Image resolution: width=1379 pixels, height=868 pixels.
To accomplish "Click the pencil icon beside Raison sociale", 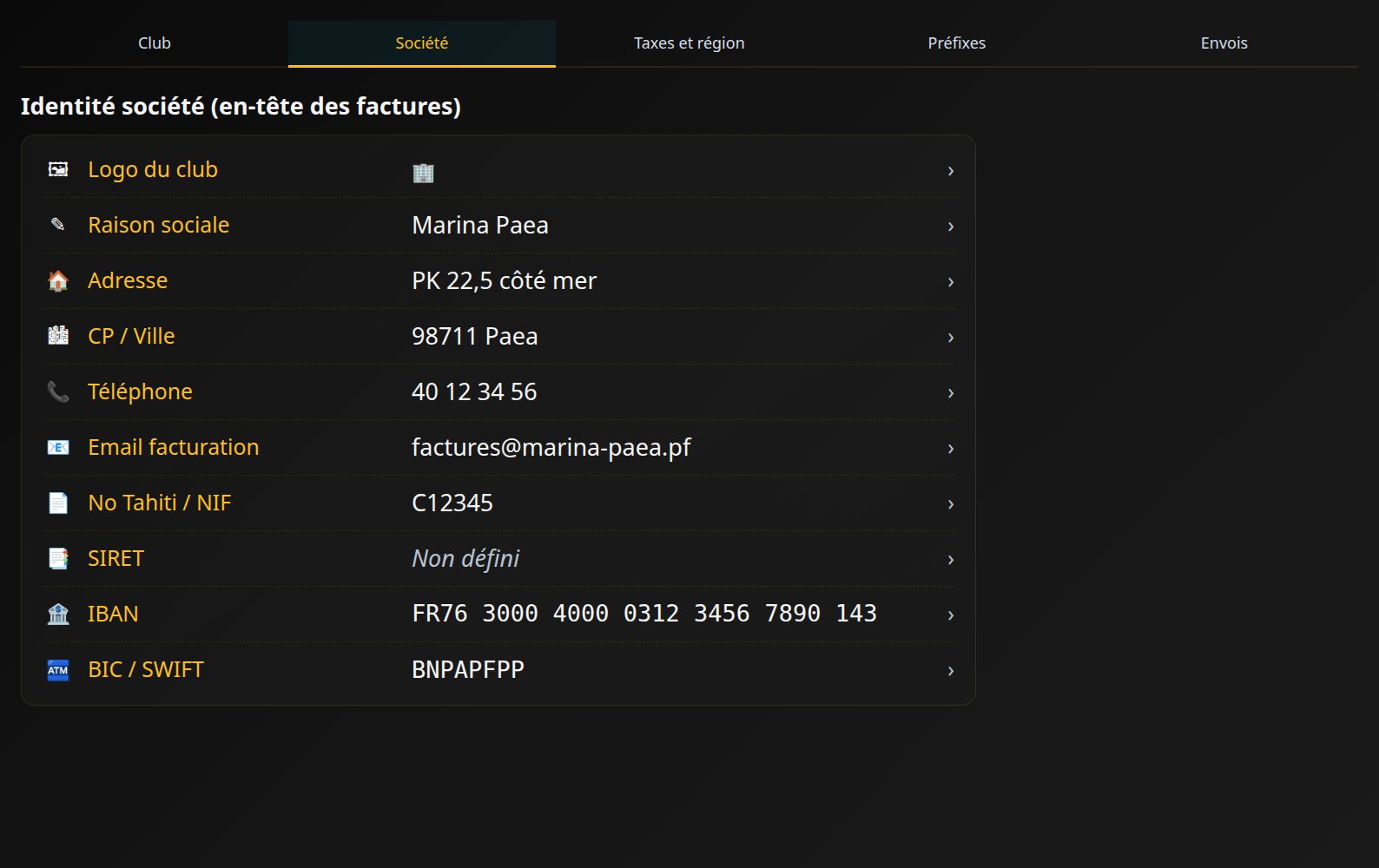I will [x=58, y=225].
